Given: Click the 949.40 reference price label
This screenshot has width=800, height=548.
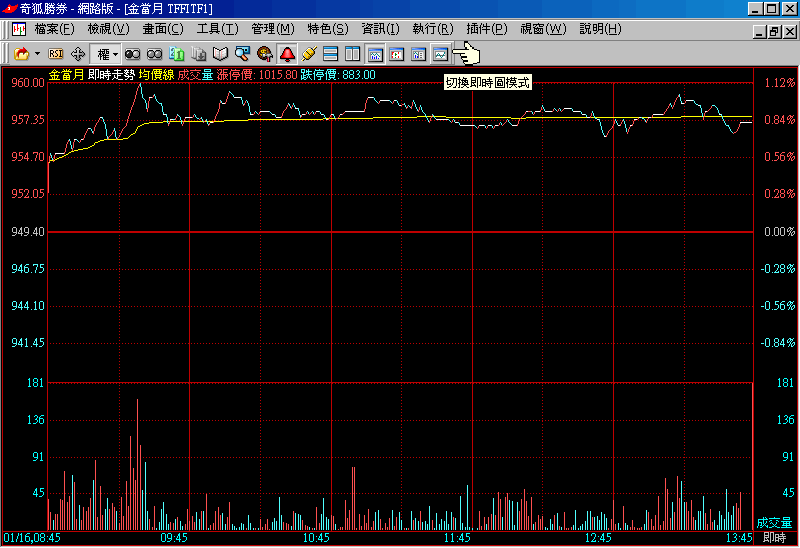Looking at the screenshot, I should (28, 232).
